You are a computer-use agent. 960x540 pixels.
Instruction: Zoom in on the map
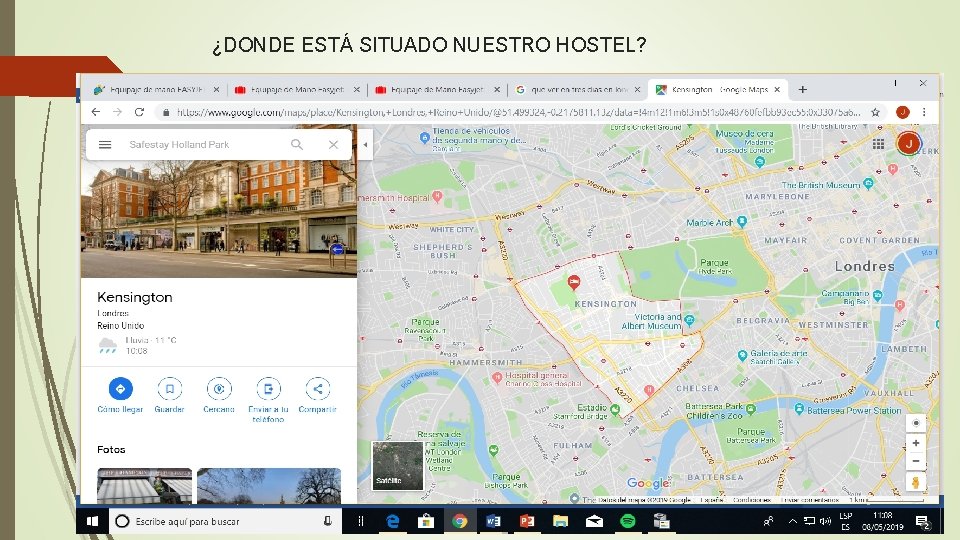click(x=915, y=443)
